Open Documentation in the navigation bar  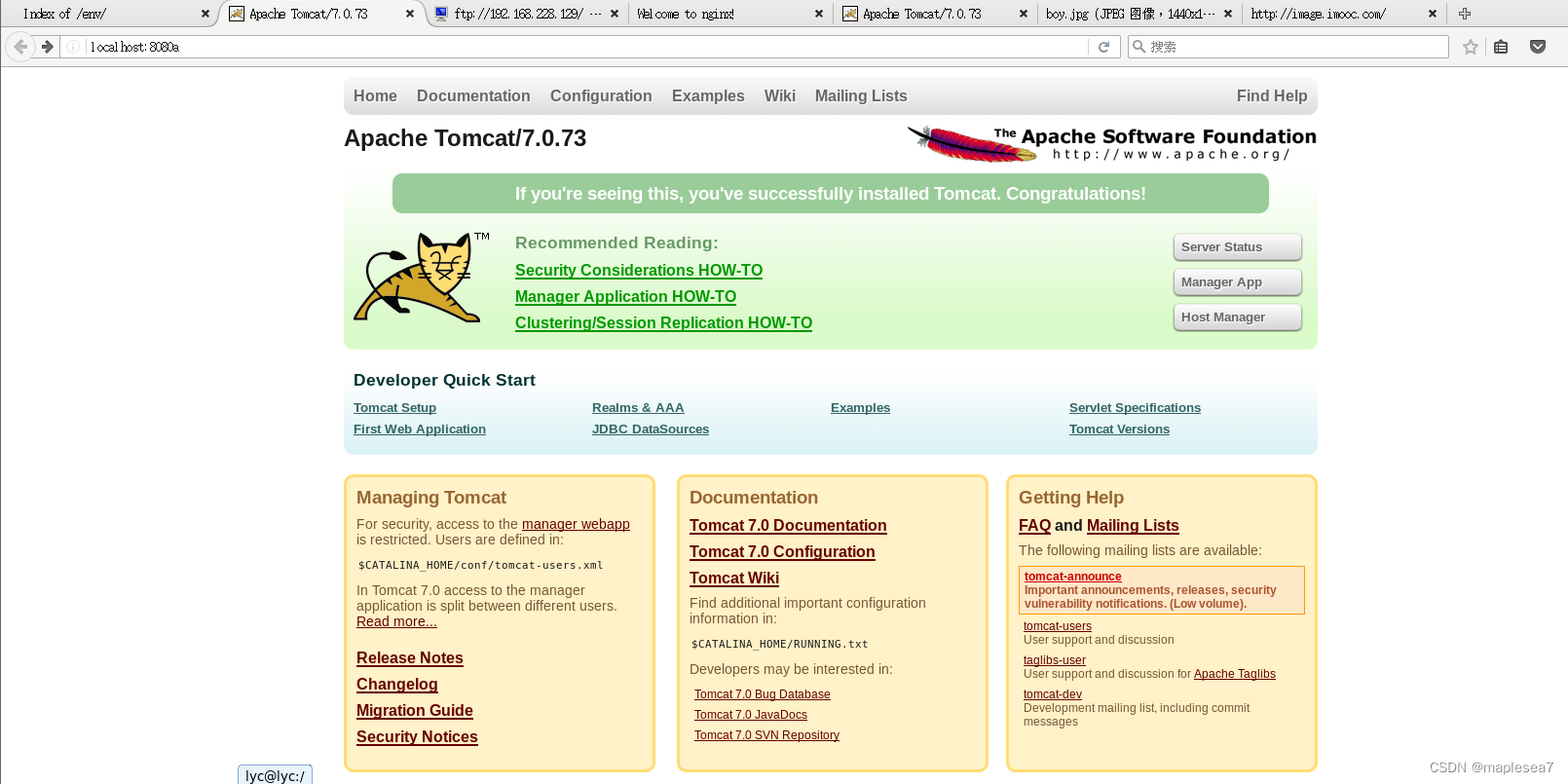(x=473, y=95)
